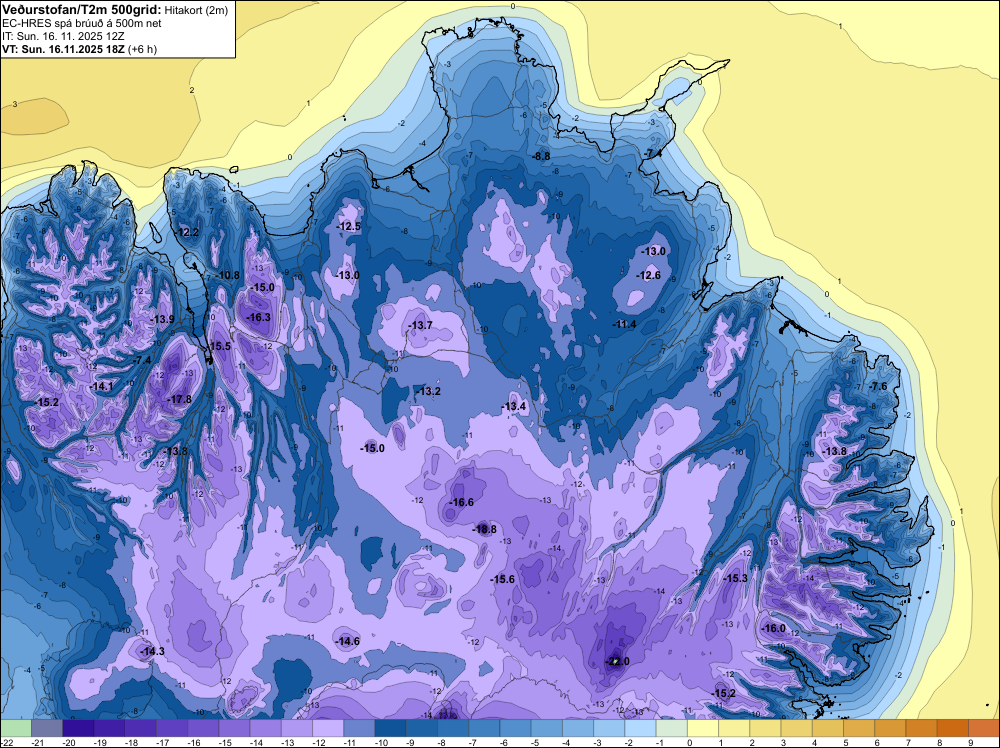Select the -12.6 temperature label
This screenshot has width=1000, height=748.
(649, 275)
